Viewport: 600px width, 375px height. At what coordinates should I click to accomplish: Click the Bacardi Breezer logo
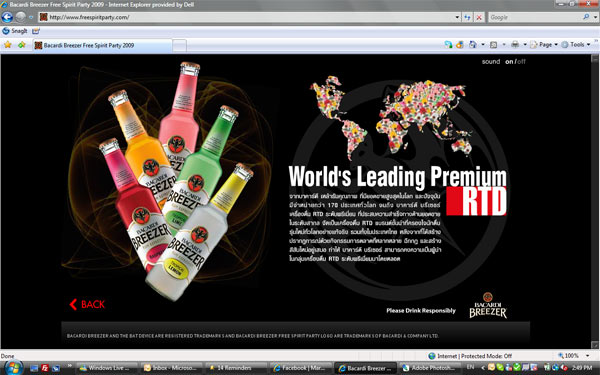488,305
